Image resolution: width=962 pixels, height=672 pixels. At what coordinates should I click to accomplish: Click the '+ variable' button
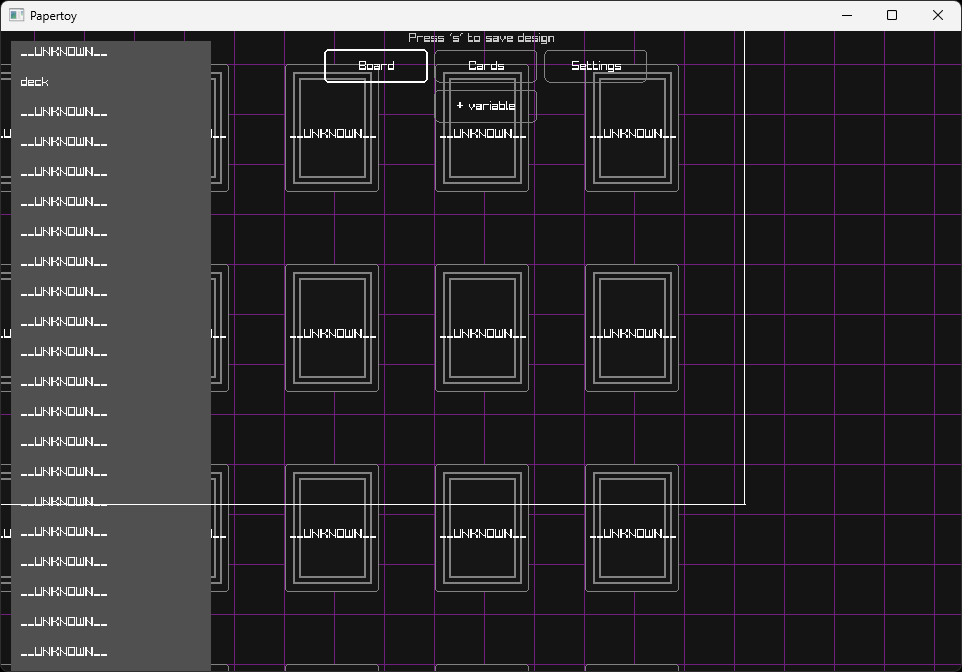485,106
